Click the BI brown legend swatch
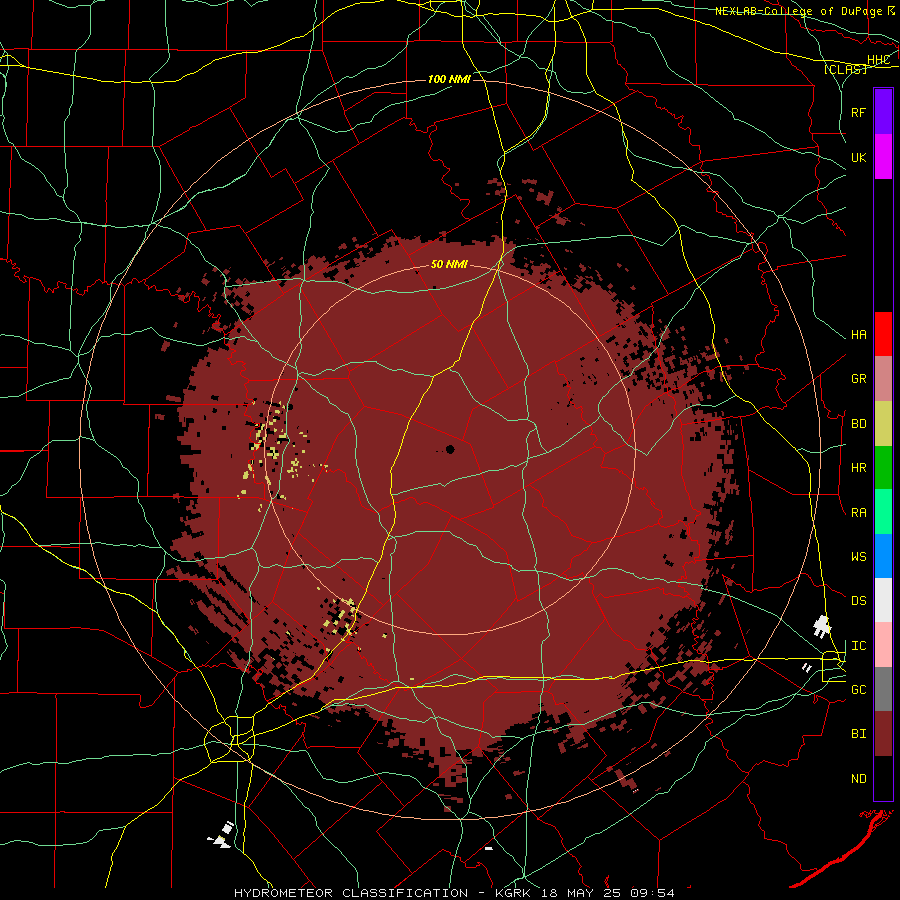 point(883,734)
